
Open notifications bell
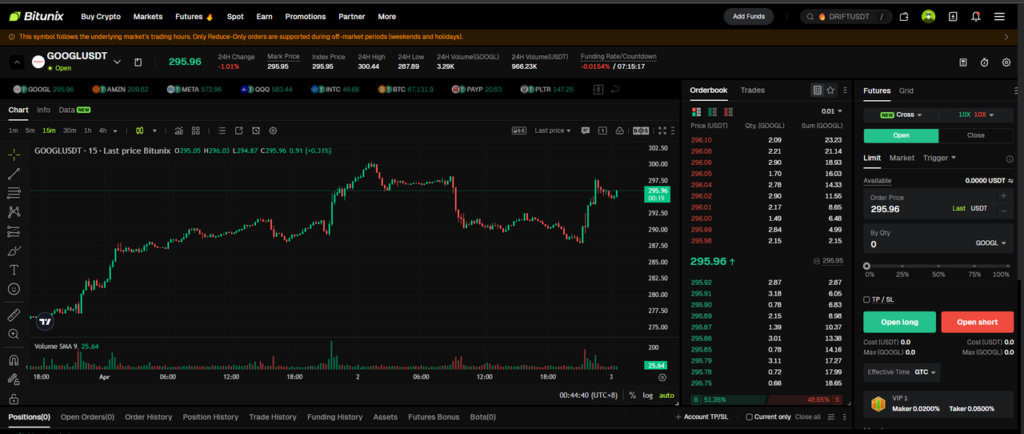click(976, 16)
